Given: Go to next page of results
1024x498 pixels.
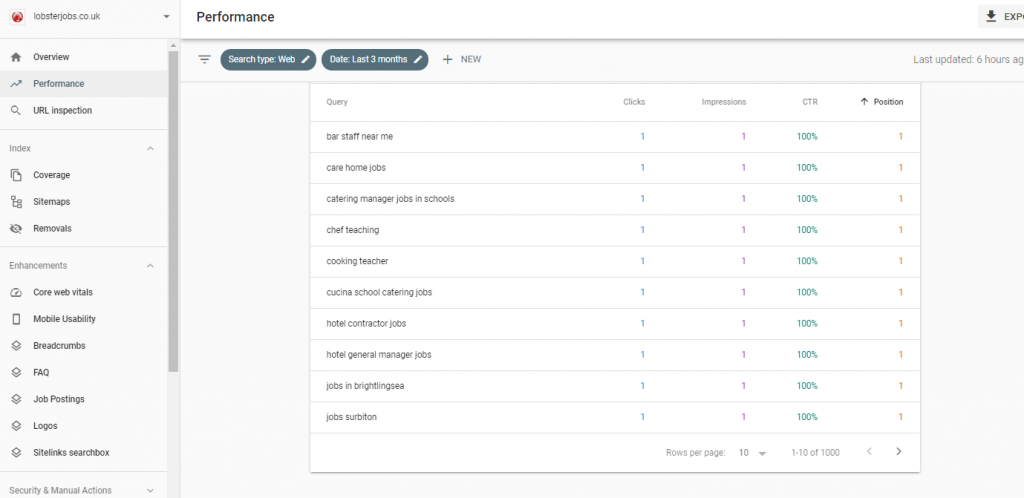Looking at the screenshot, I should [x=899, y=452].
